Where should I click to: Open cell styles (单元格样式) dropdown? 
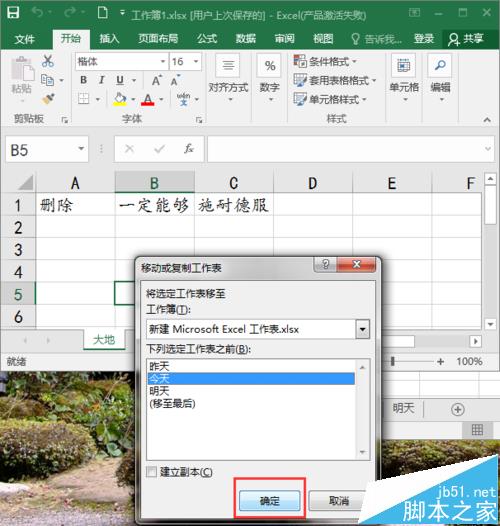pos(330,99)
